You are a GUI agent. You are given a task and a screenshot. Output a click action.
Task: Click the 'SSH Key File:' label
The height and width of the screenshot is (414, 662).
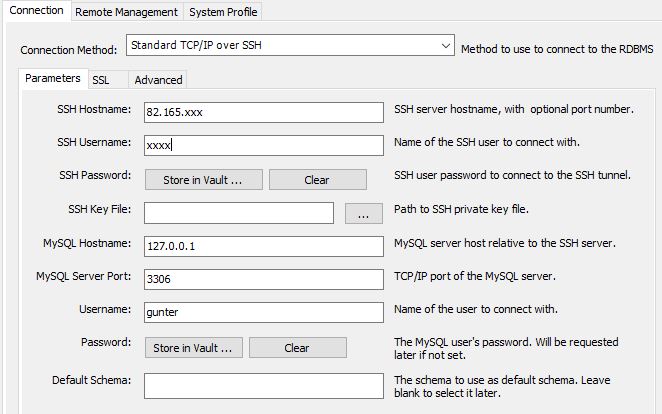[x=100, y=209]
